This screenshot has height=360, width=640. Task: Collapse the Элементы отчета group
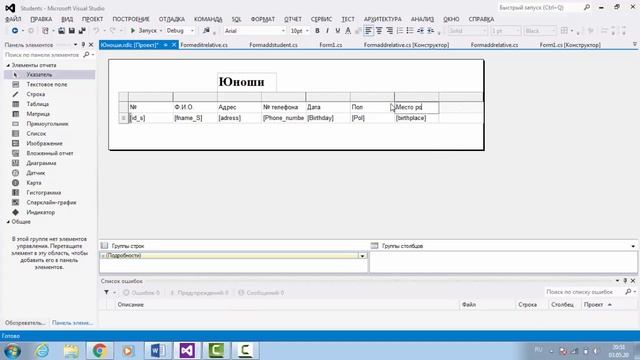(x=8, y=65)
